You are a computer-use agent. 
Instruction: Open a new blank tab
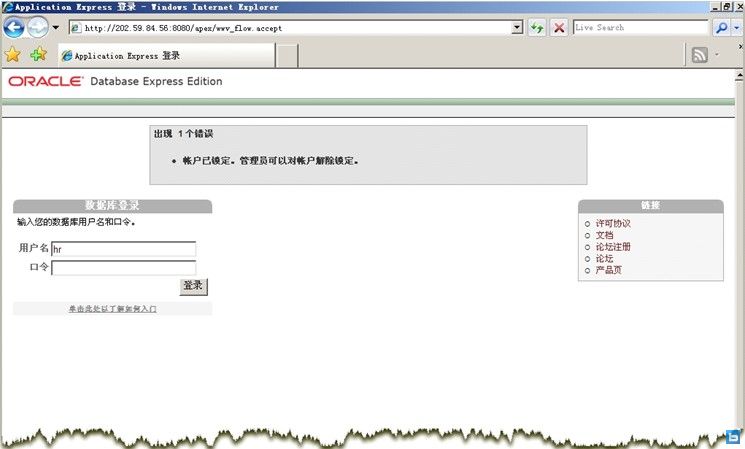click(x=287, y=56)
